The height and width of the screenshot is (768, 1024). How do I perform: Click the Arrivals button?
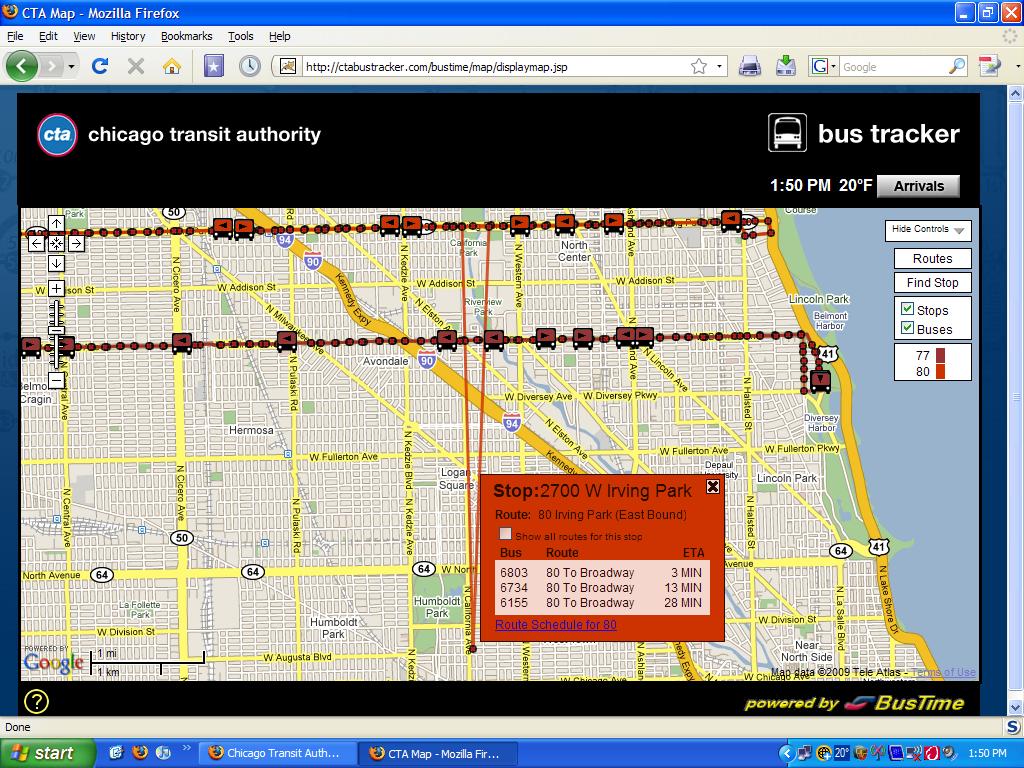pyautogui.click(x=918, y=186)
